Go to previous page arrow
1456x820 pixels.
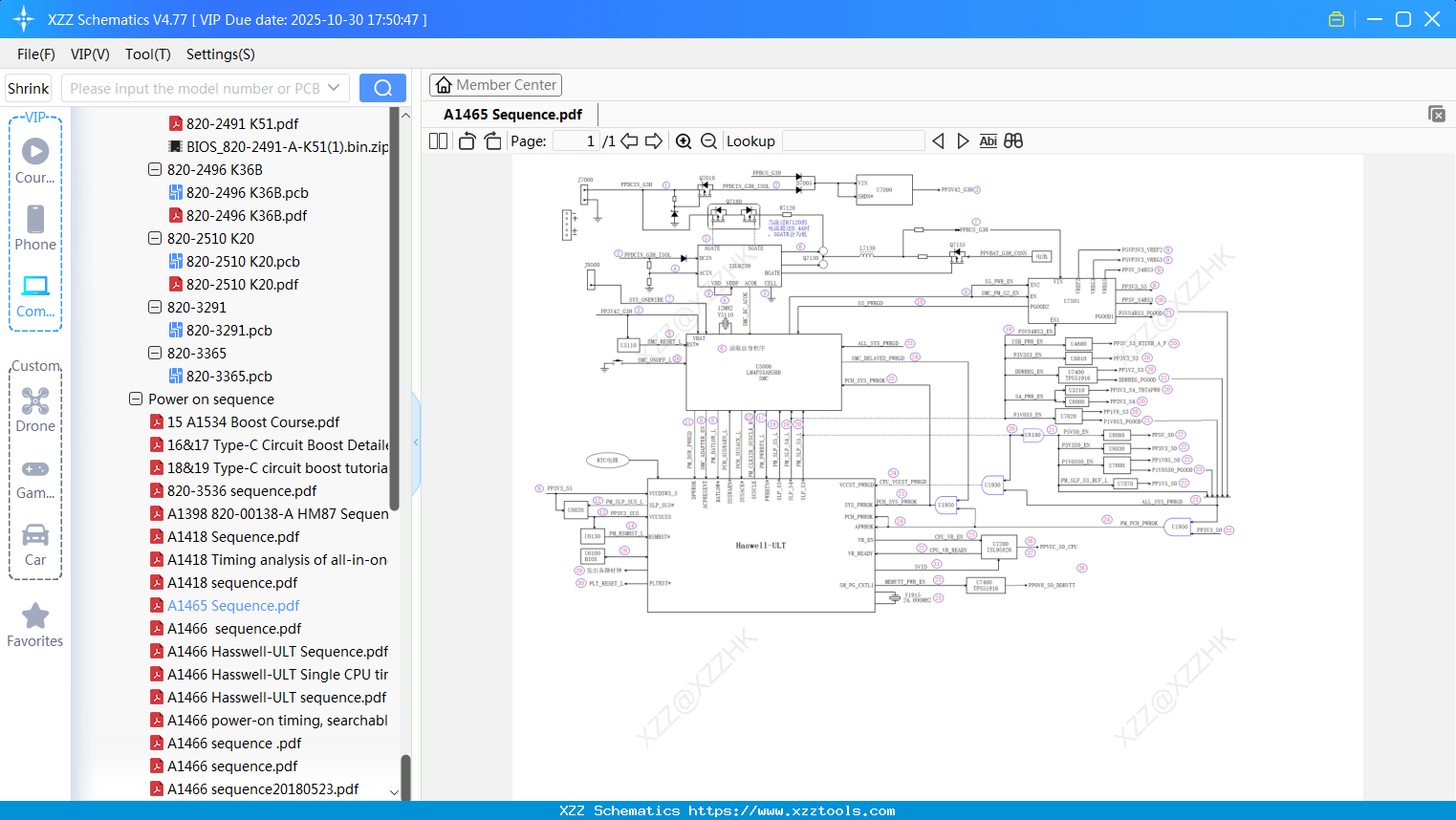(629, 140)
